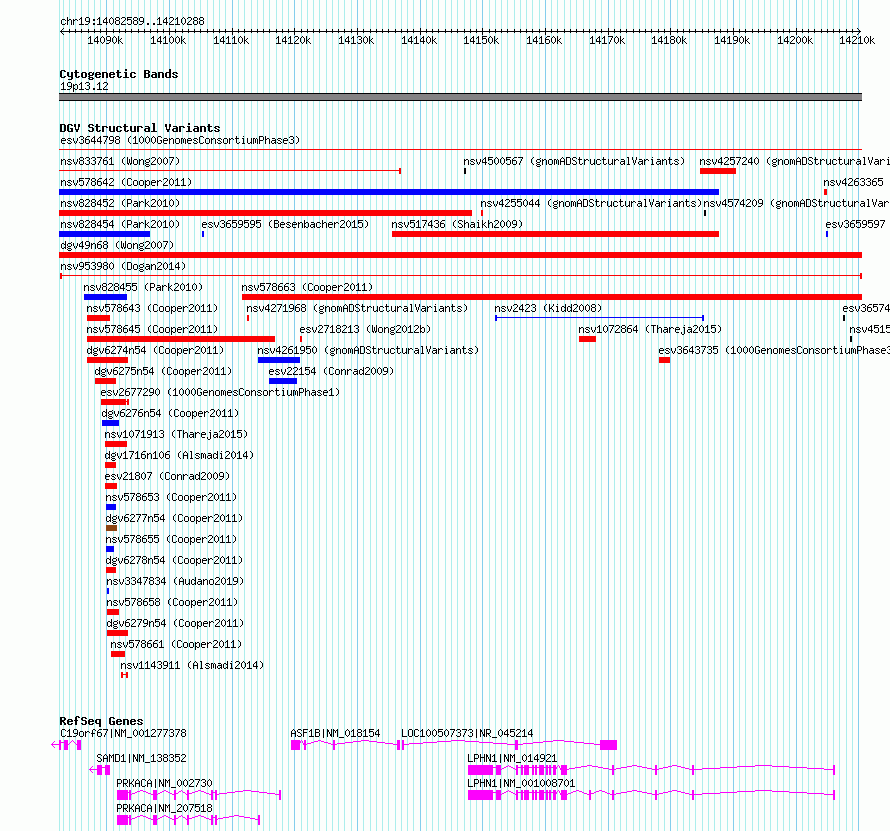890x831 pixels.
Task: Click the brown dgv6277n54 variant bar
Action: coord(111,528)
